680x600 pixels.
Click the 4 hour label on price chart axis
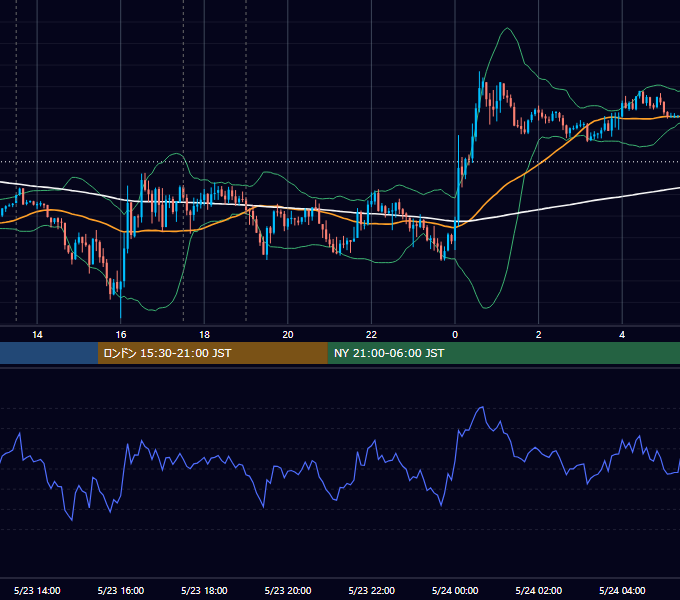[x=622, y=335]
